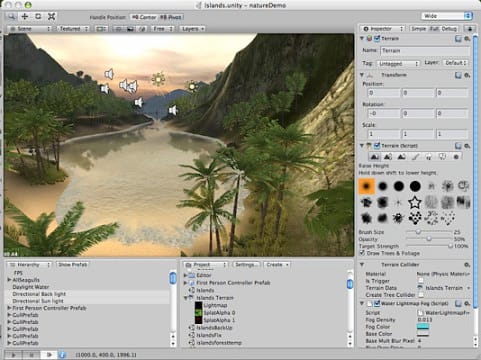This screenshot has height=360, width=481.
Task: Set handle position to Pivot
Action: pos(171,17)
